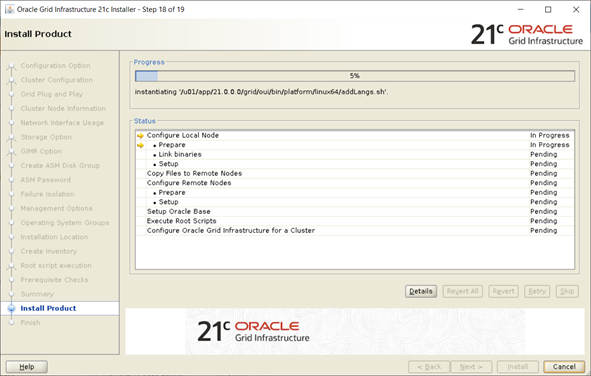Select Network Interface Usage step
Viewport: 591px width, 376px height.
62,123
